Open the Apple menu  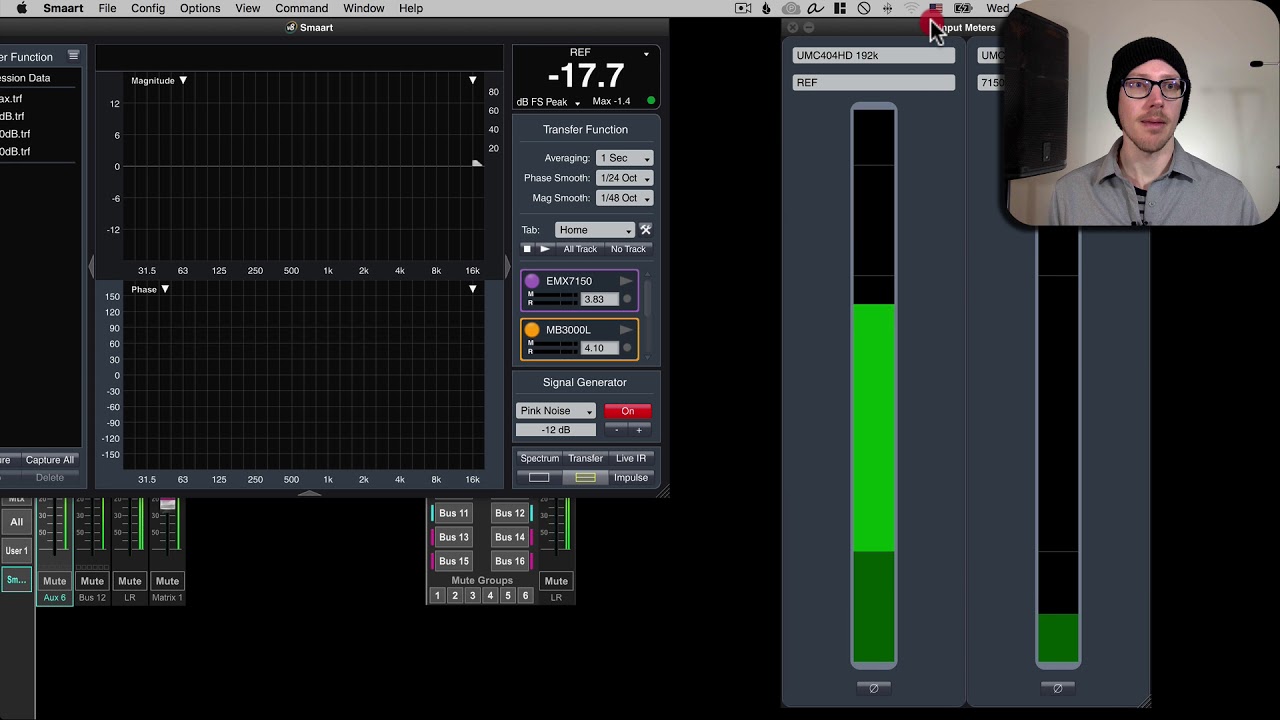[x=21, y=8]
